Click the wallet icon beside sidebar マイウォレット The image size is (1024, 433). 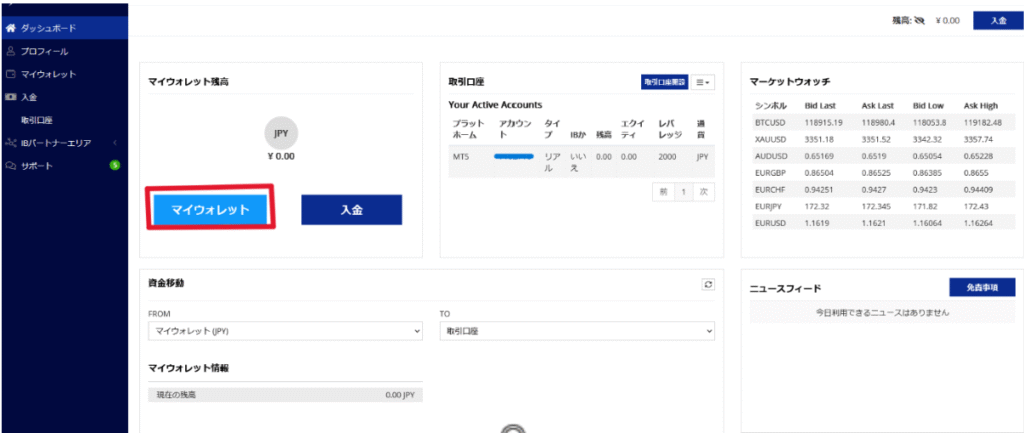coord(11,74)
